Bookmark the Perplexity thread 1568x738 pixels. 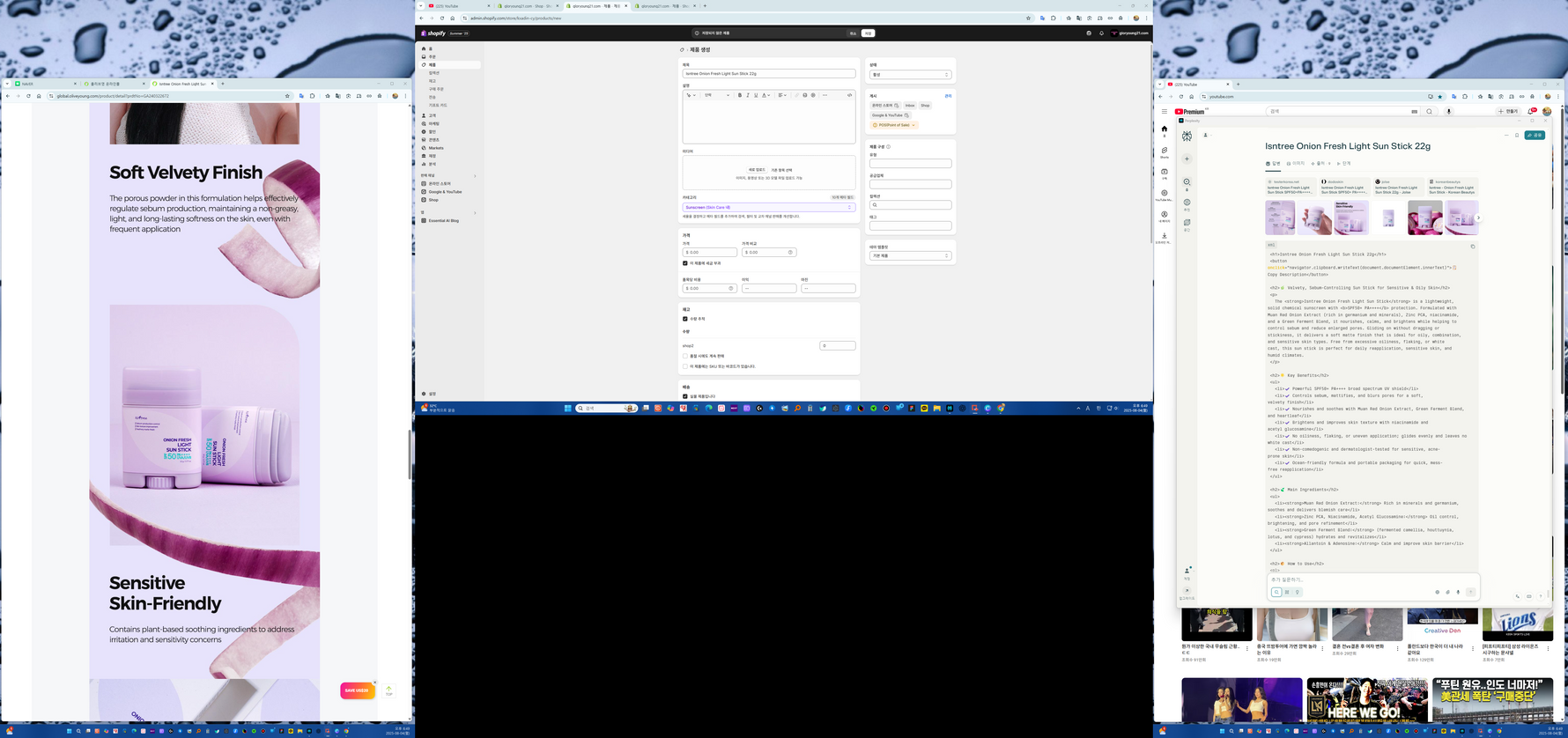point(1517,136)
